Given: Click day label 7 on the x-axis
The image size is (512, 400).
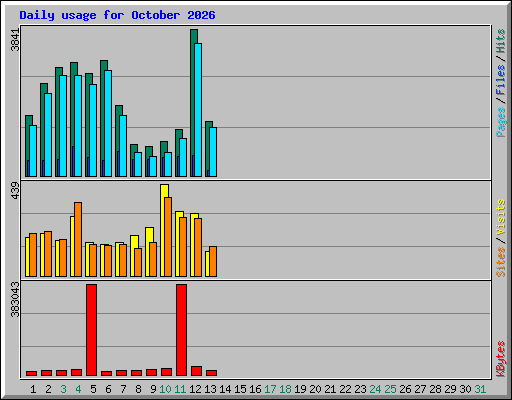Looking at the screenshot, I should click(x=123, y=389).
